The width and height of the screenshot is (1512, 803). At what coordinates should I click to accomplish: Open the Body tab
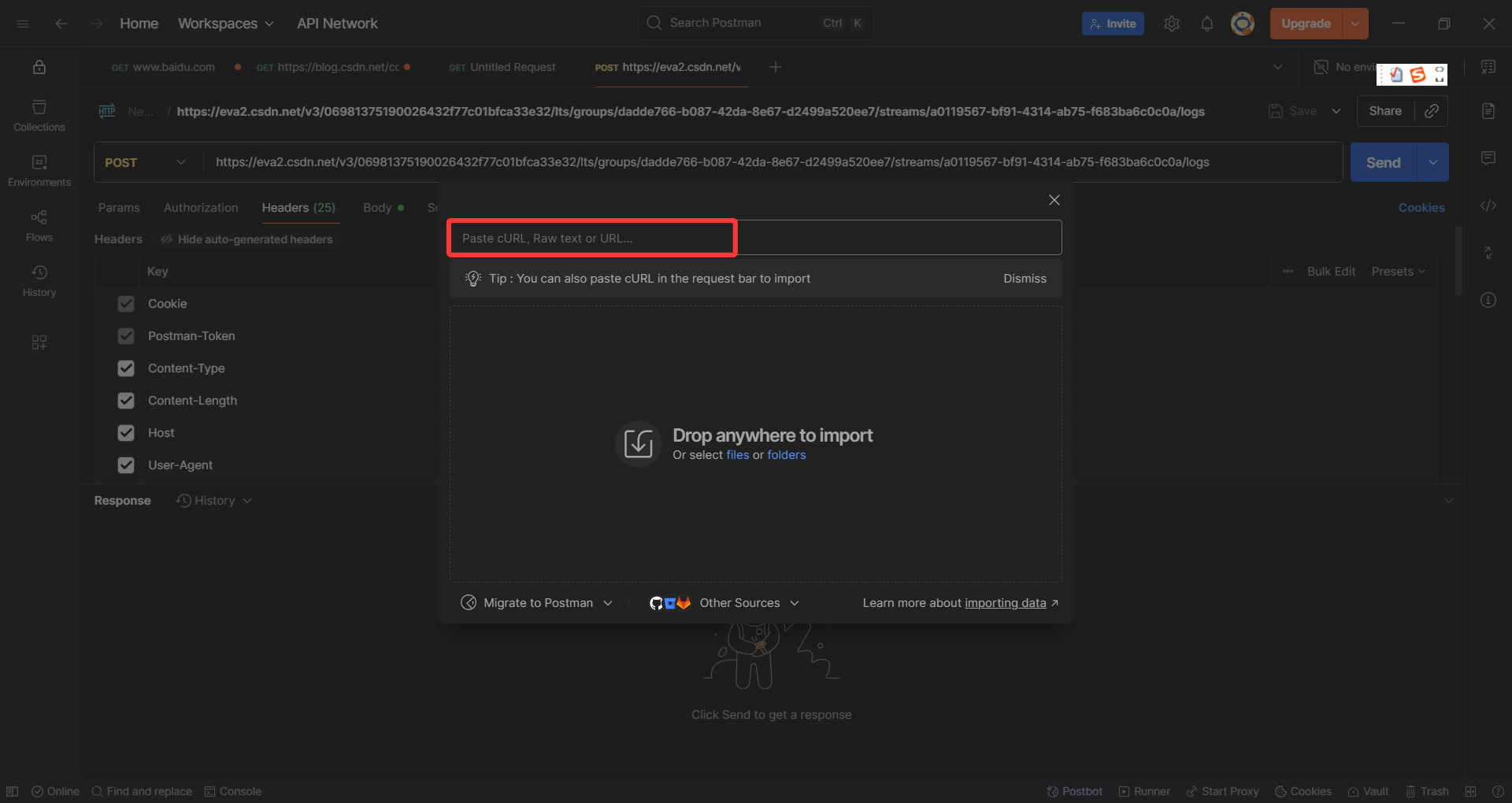pyautogui.click(x=383, y=208)
